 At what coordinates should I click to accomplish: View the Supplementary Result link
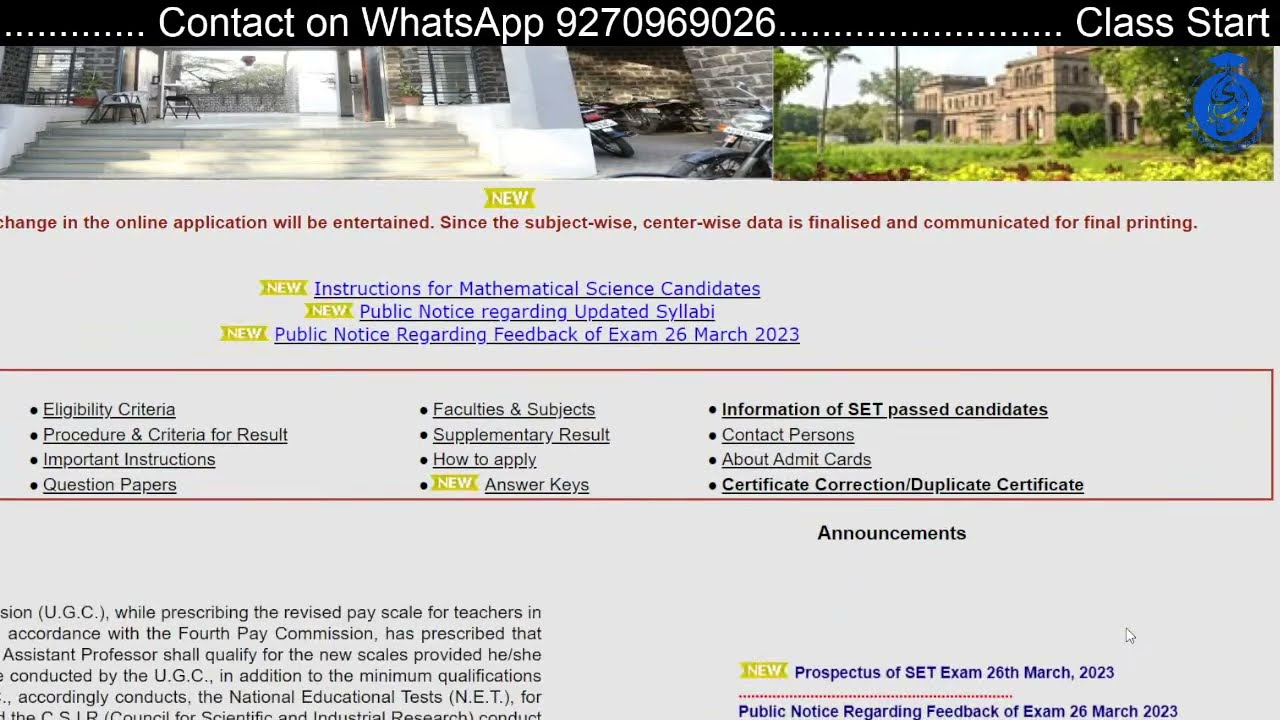[x=521, y=435]
